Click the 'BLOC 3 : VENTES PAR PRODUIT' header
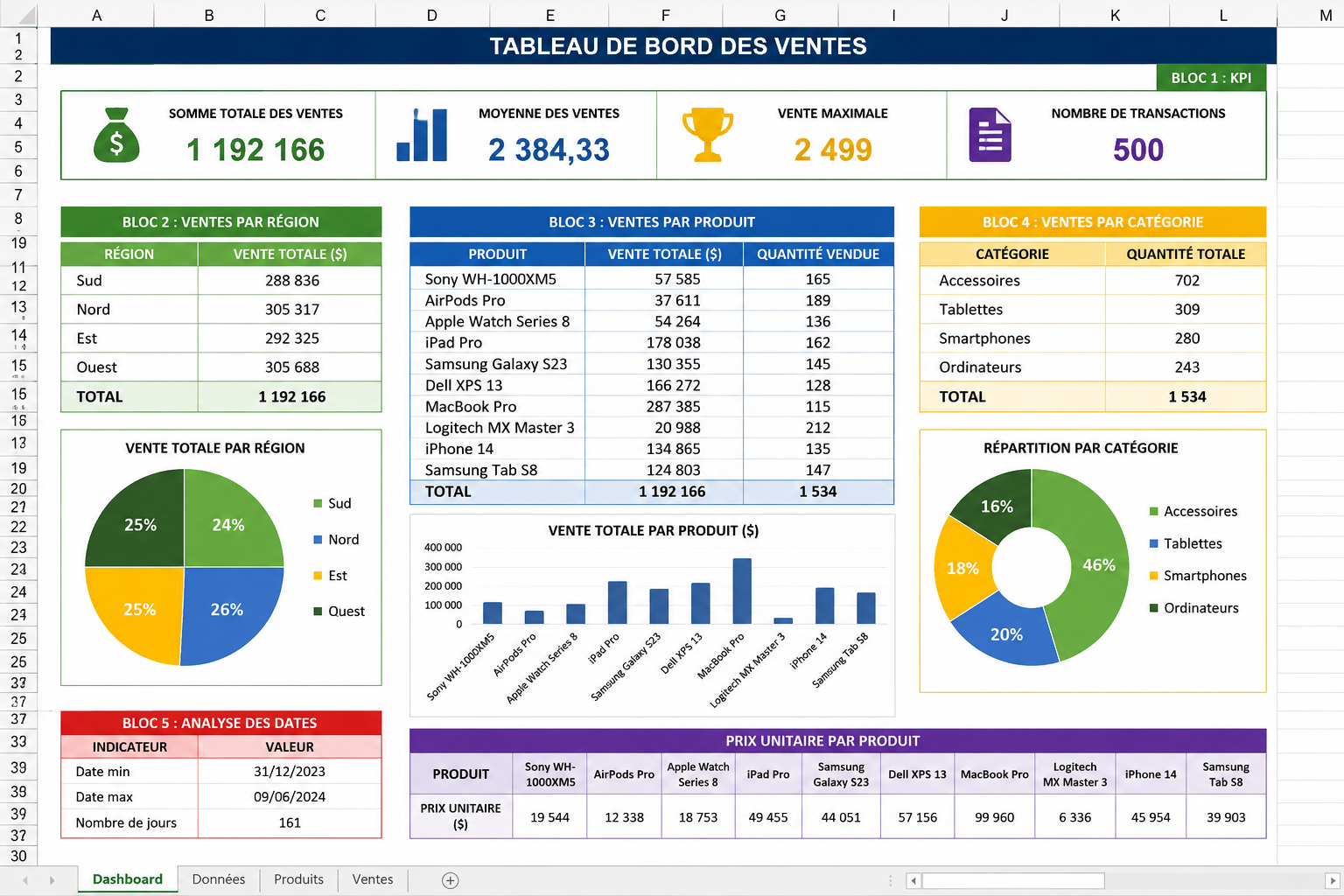The width and height of the screenshot is (1344, 896). (652, 222)
